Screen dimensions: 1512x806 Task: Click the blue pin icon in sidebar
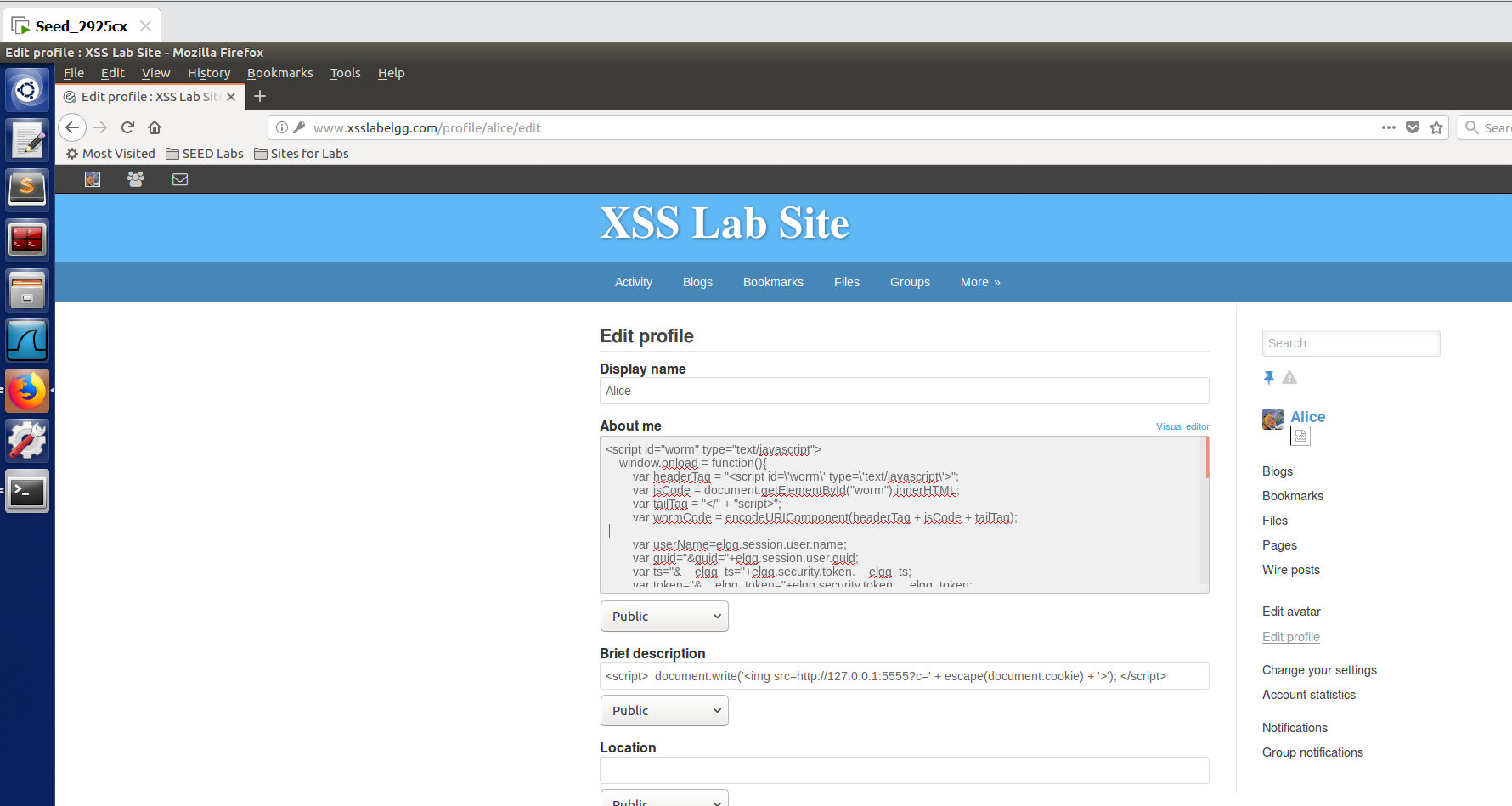click(1269, 377)
